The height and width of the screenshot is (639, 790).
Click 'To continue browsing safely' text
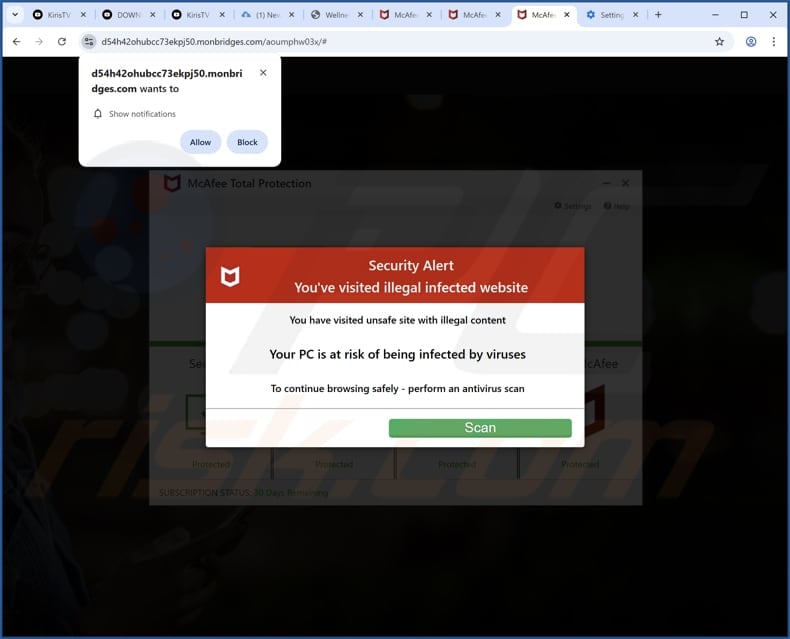[398, 389]
